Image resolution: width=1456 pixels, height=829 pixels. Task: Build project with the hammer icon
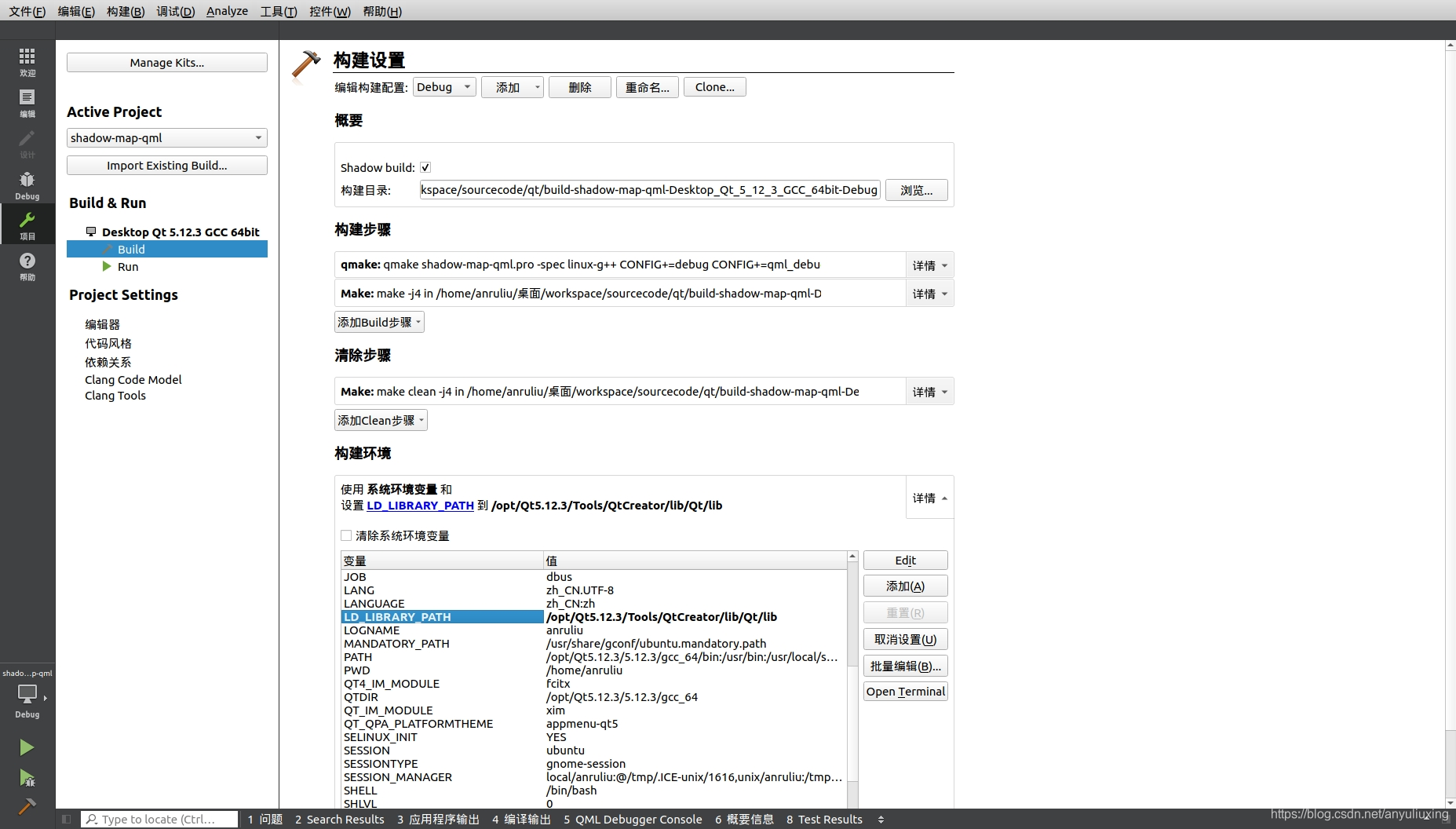pos(27,805)
